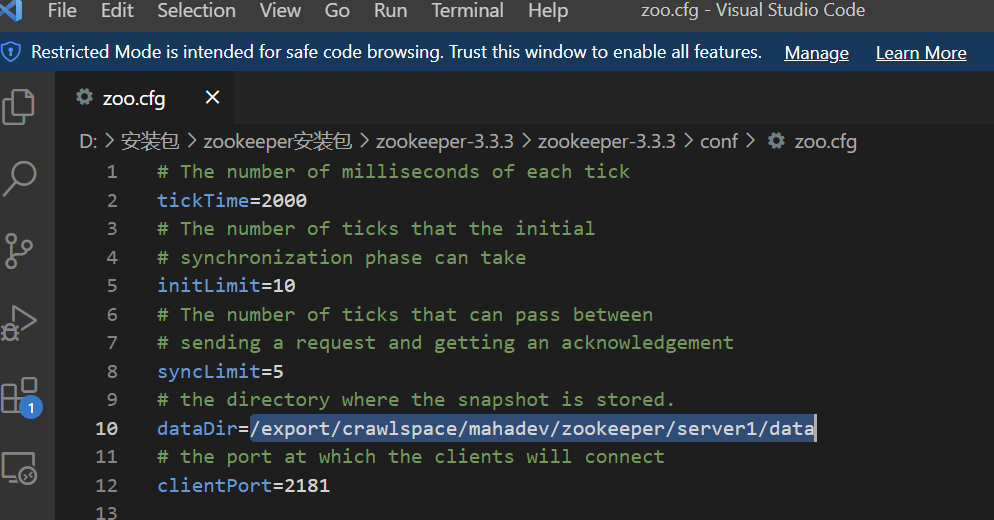Open the Edit menu

point(117,10)
